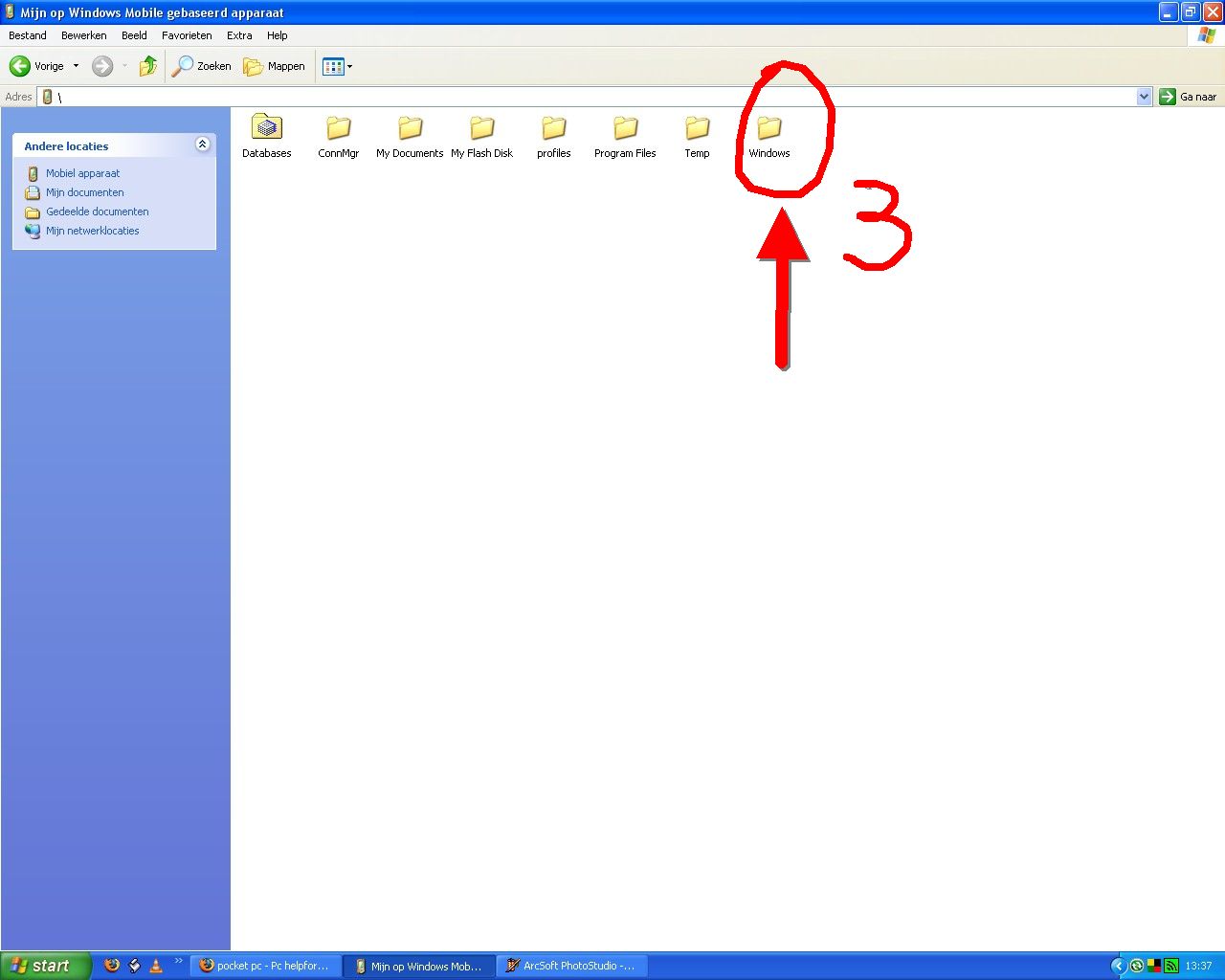The height and width of the screenshot is (980, 1225).
Task: Select the My Flash Disk folder
Action: pyautogui.click(x=482, y=136)
